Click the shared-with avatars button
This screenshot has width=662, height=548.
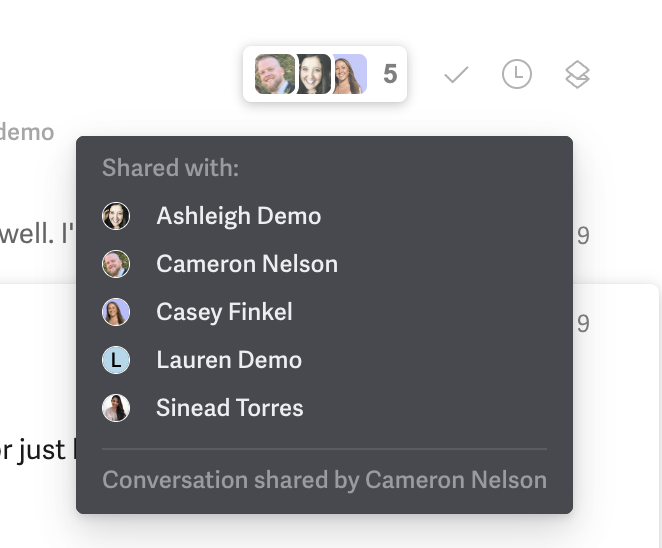325,74
